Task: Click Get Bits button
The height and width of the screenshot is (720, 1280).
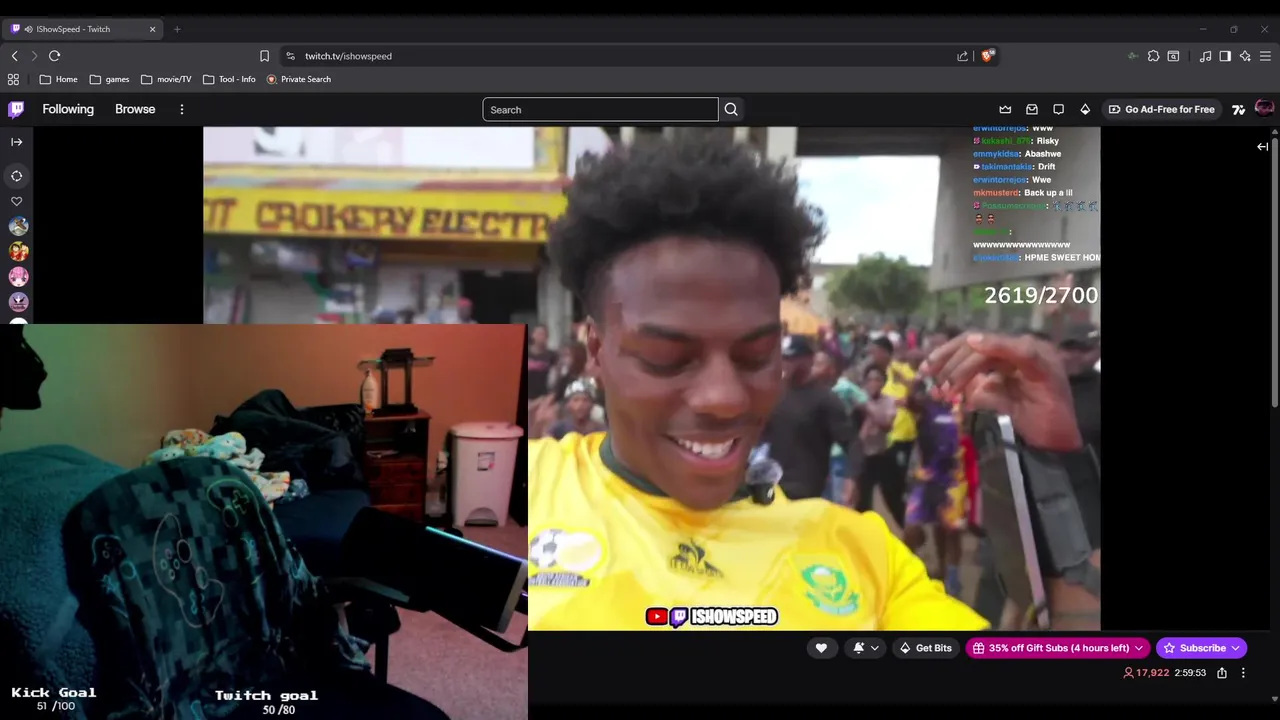Action: (x=925, y=648)
